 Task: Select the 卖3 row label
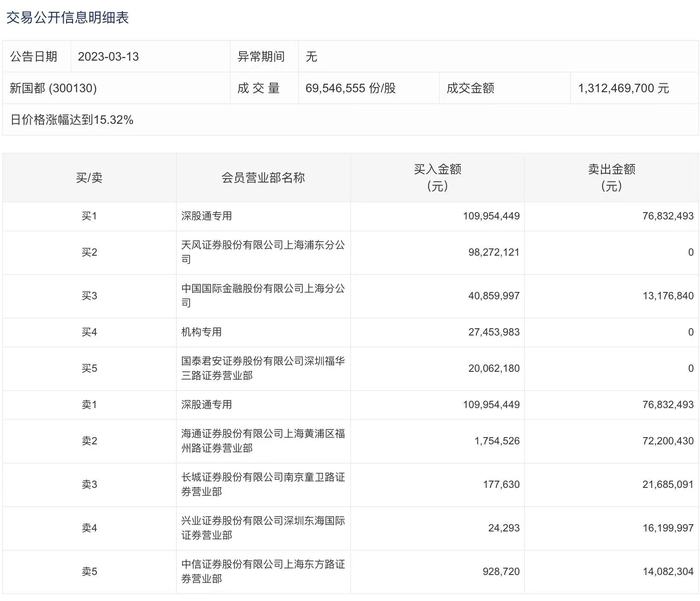coord(89,484)
